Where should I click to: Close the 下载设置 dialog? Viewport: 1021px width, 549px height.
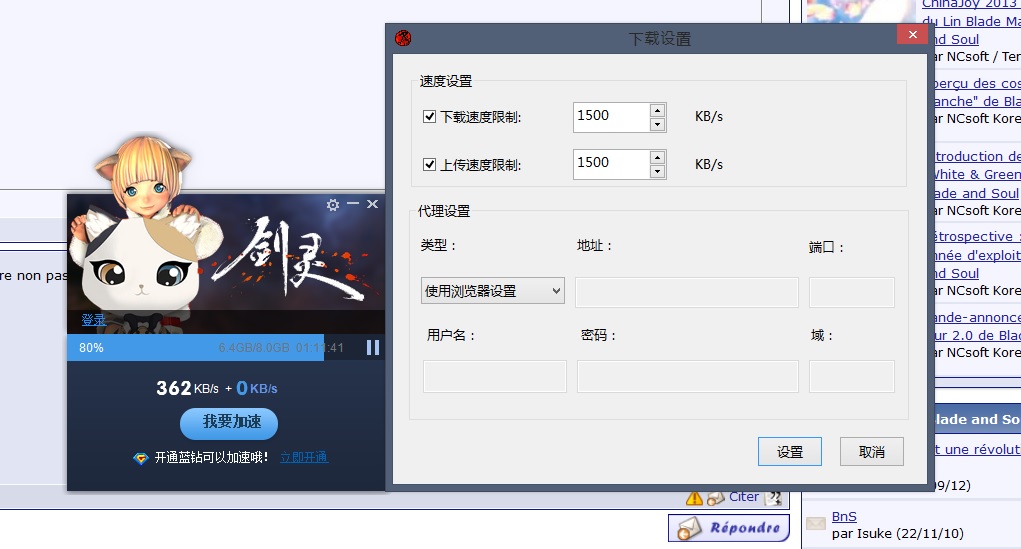912,35
